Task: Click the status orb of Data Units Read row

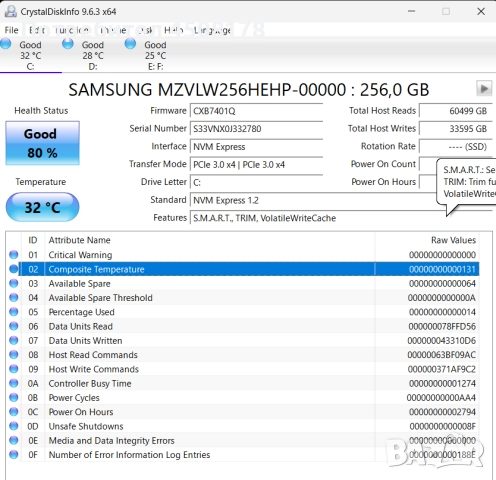Action: (x=14, y=326)
